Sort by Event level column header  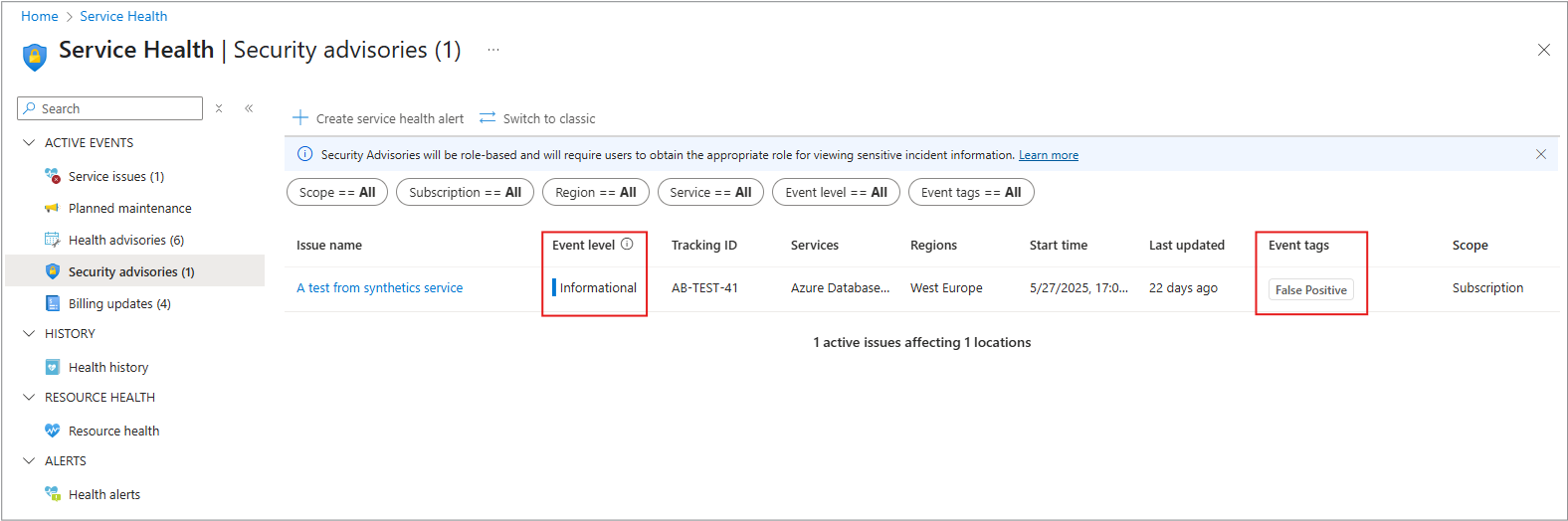[584, 245]
